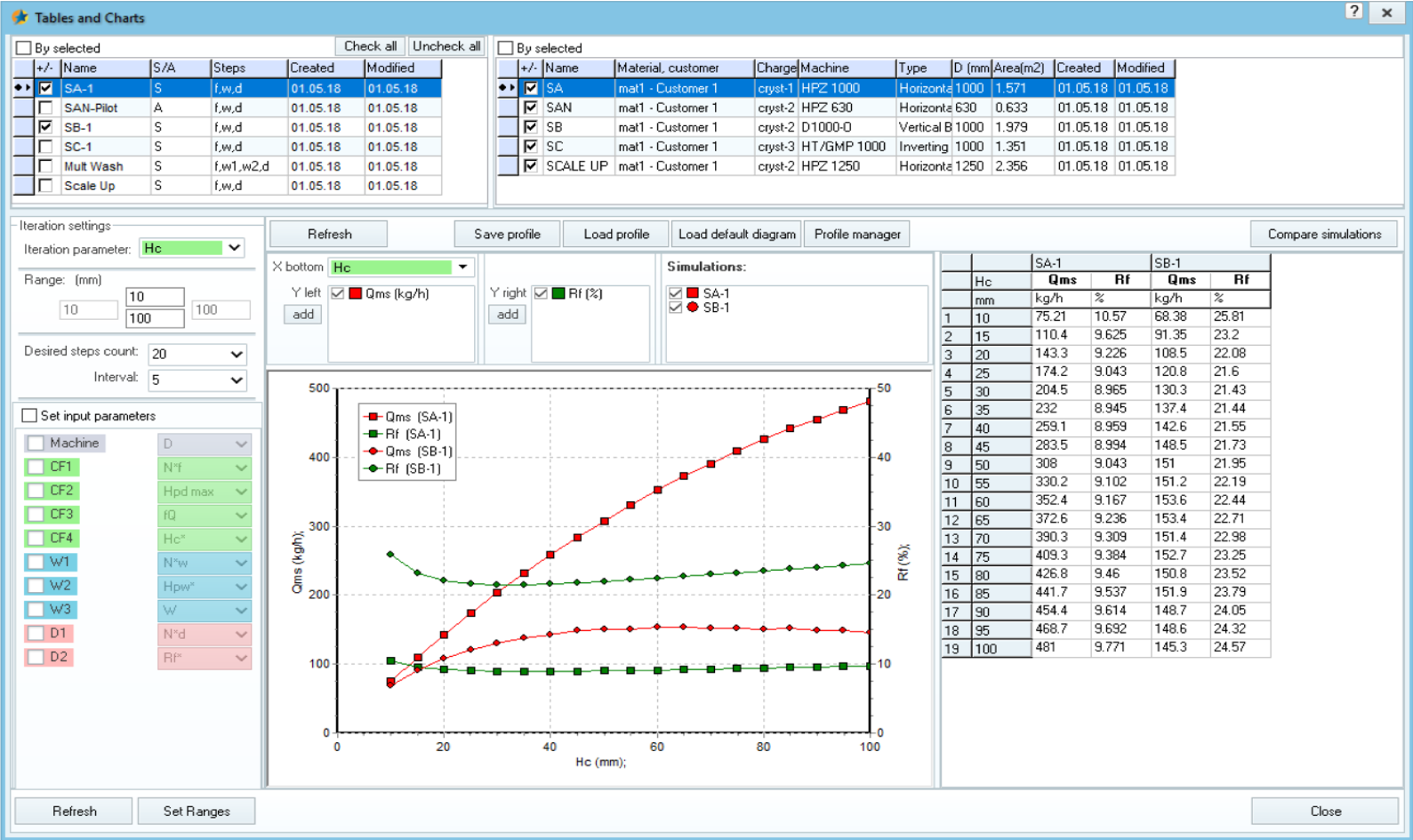Viewport: 1413px width, 840px height.
Task: Check the Mult Wash row checkbox
Action: (45, 166)
